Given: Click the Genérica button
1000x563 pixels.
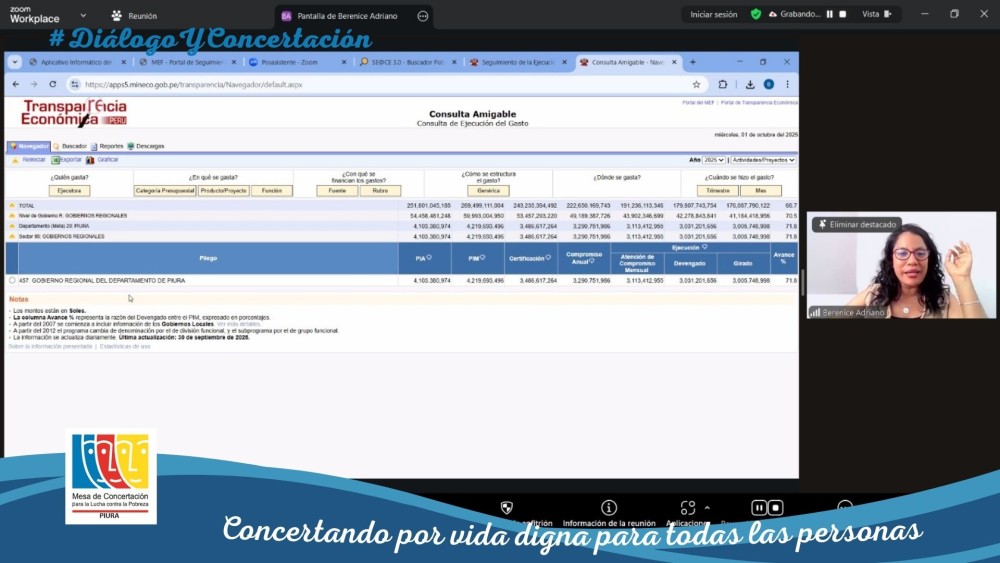Looking at the screenshot, I should (488, 190).
